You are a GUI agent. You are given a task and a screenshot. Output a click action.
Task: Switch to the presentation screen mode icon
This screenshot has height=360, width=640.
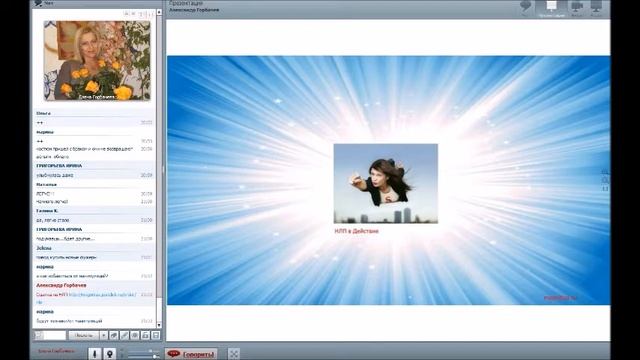pyautogui.click(x=551, y=7)
